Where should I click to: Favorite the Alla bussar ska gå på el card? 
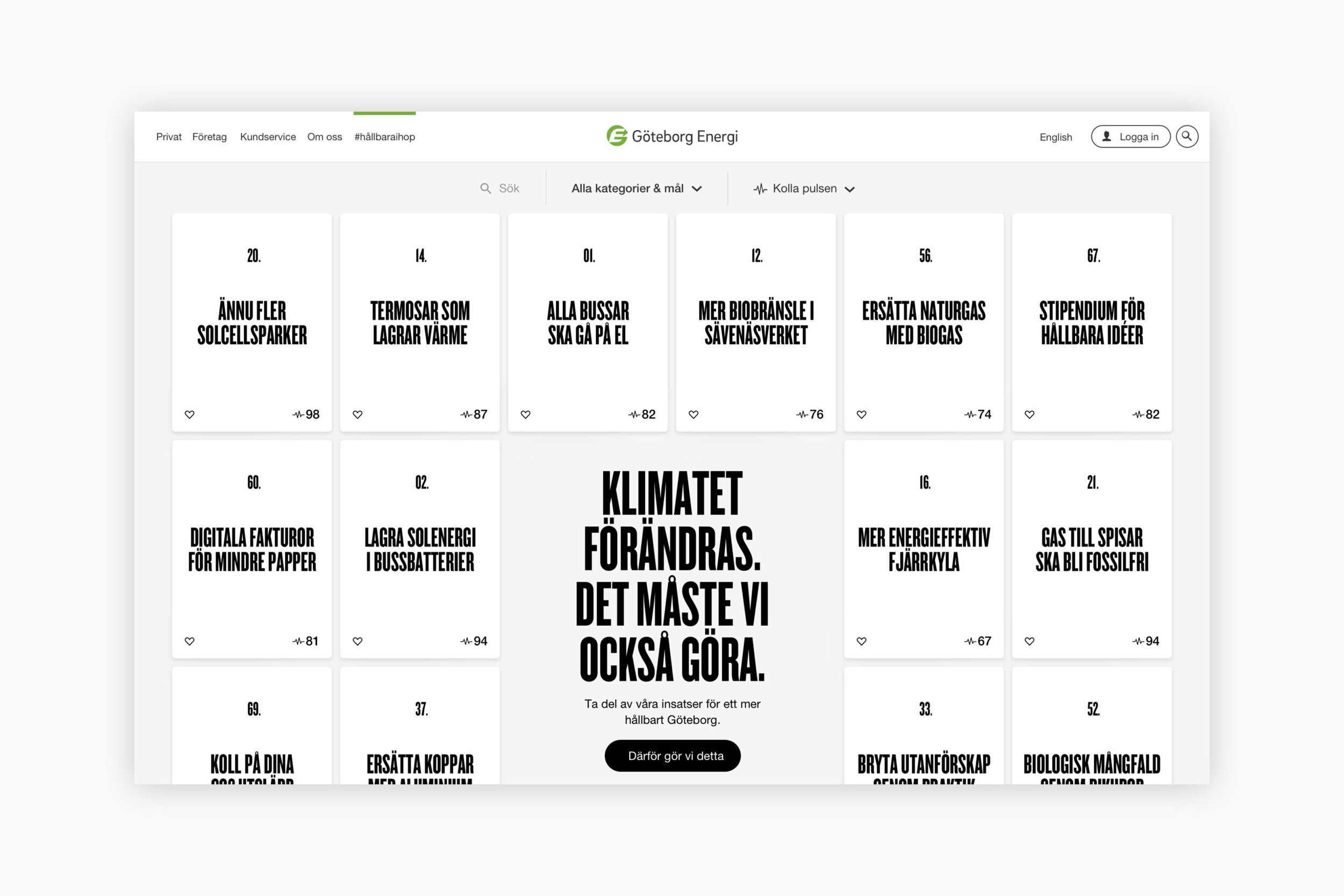pos(526,414)
